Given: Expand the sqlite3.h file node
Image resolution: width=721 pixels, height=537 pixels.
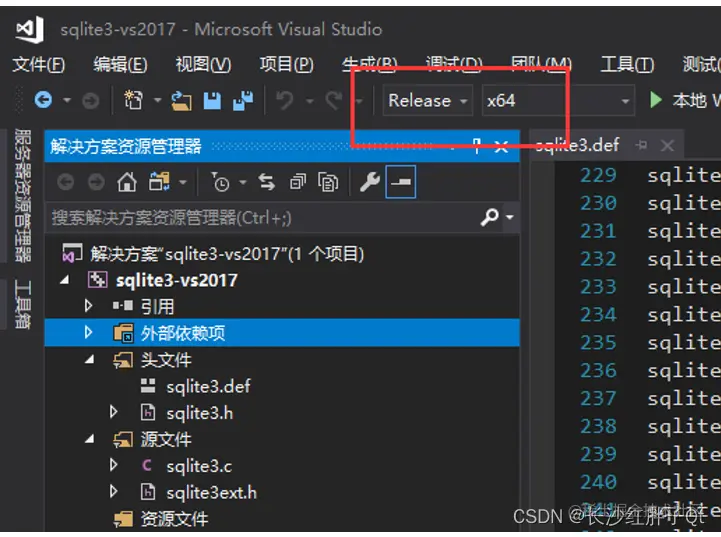Looking at the screenshot, I should [x=114, y=412].
